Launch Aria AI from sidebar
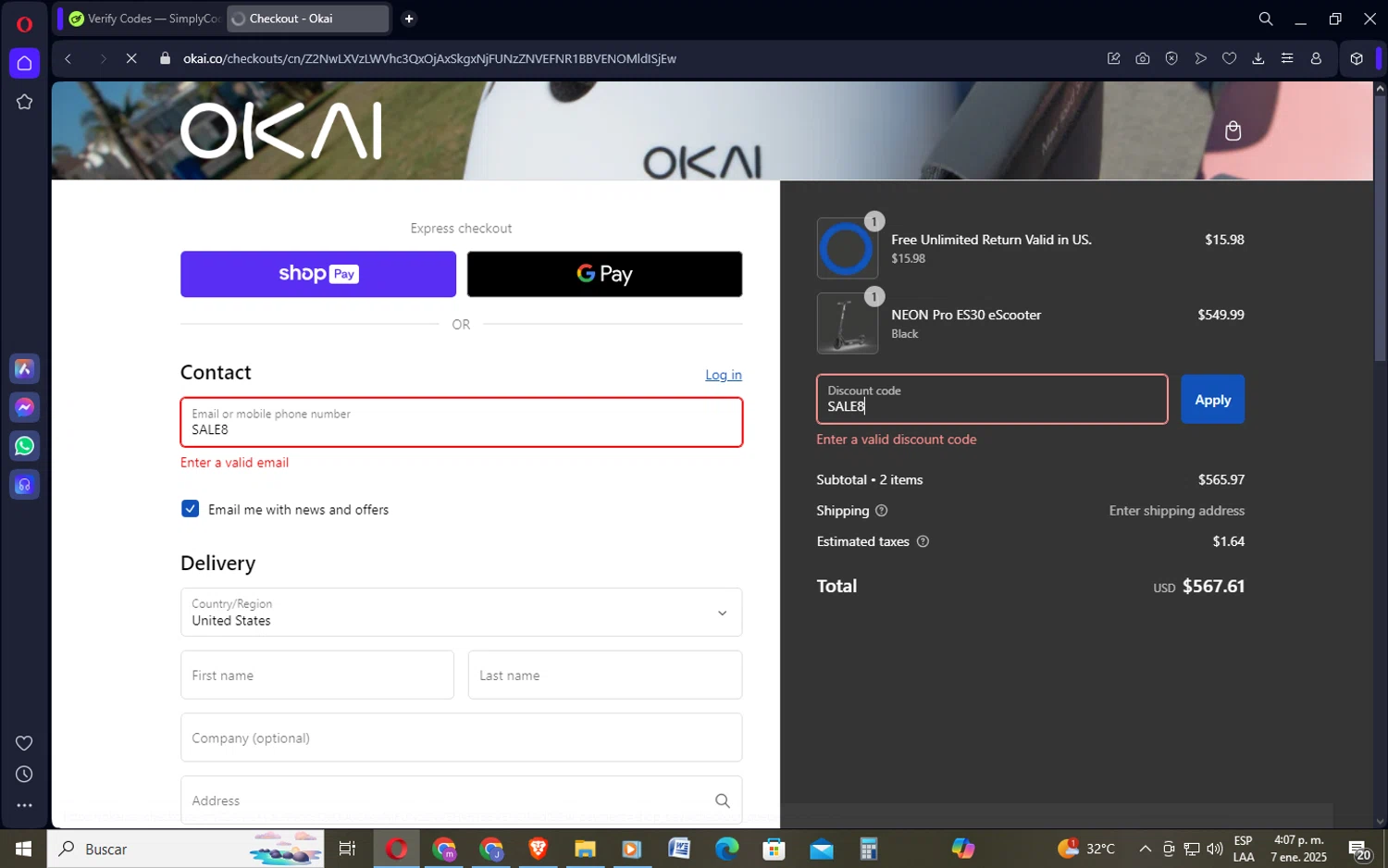Image resolution: width=1388 pixels, height=868 pixels. point(24,369)
